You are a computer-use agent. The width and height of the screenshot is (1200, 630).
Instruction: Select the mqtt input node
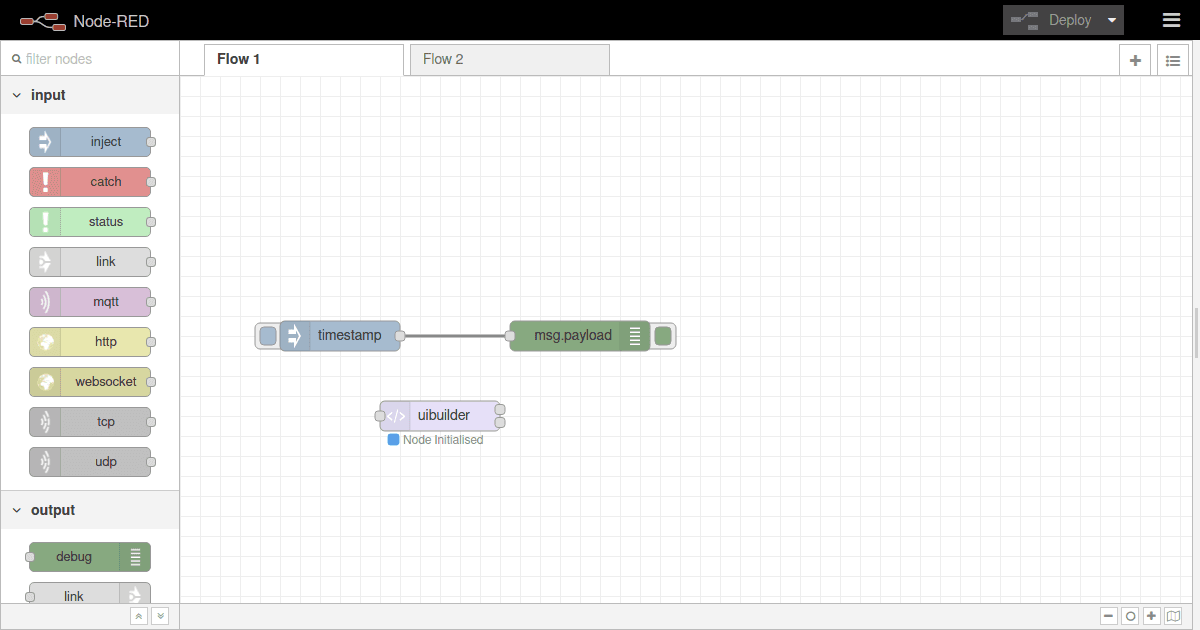point(91,301)
